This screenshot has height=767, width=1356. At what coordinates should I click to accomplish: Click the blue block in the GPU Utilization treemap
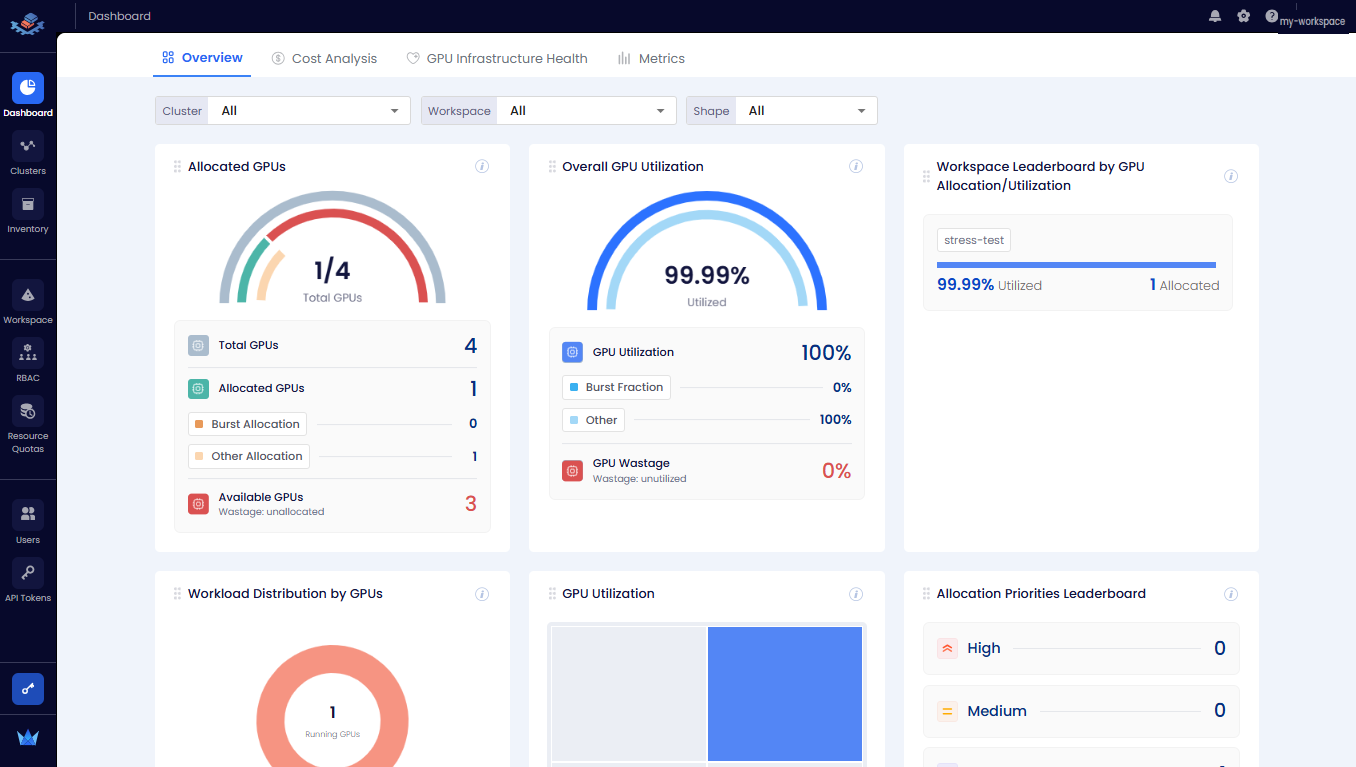pos(785,693)
